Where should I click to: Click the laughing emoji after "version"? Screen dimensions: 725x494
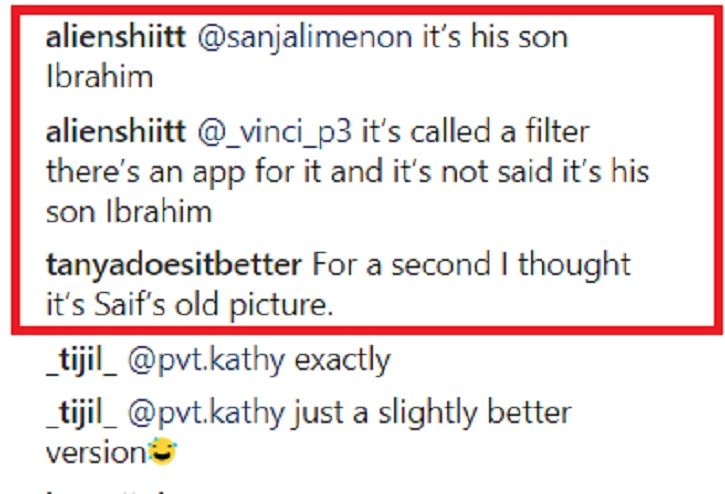point(161,451)
